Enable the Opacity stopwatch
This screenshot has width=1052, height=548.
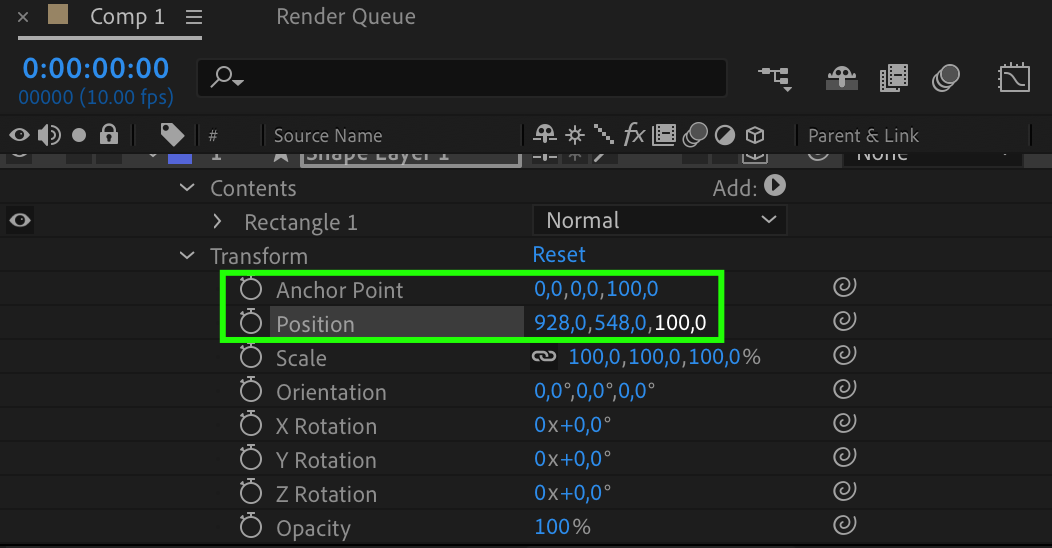250,527
